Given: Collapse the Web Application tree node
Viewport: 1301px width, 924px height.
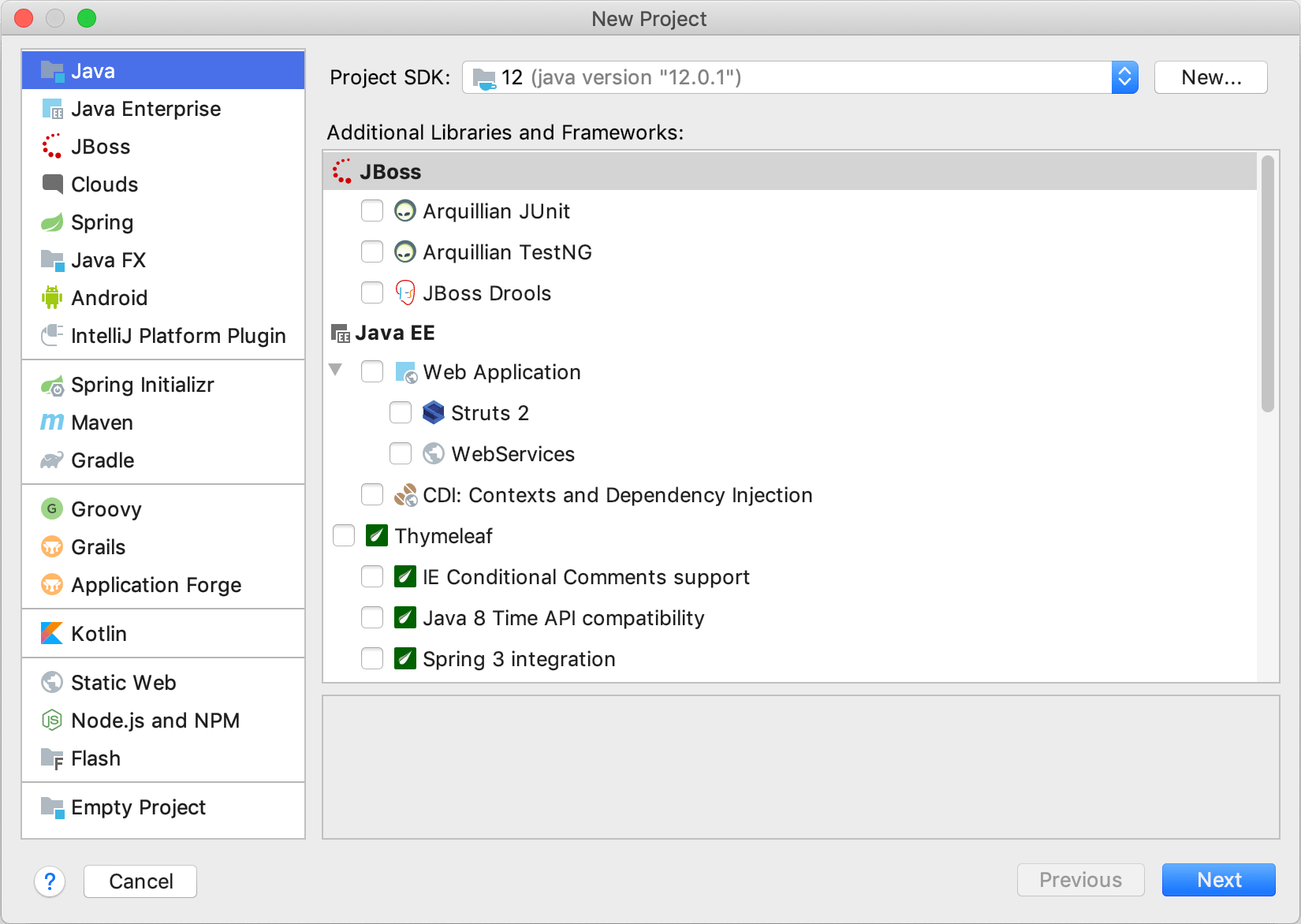Looking at the screenshot, I should click(x=336, y=370).
